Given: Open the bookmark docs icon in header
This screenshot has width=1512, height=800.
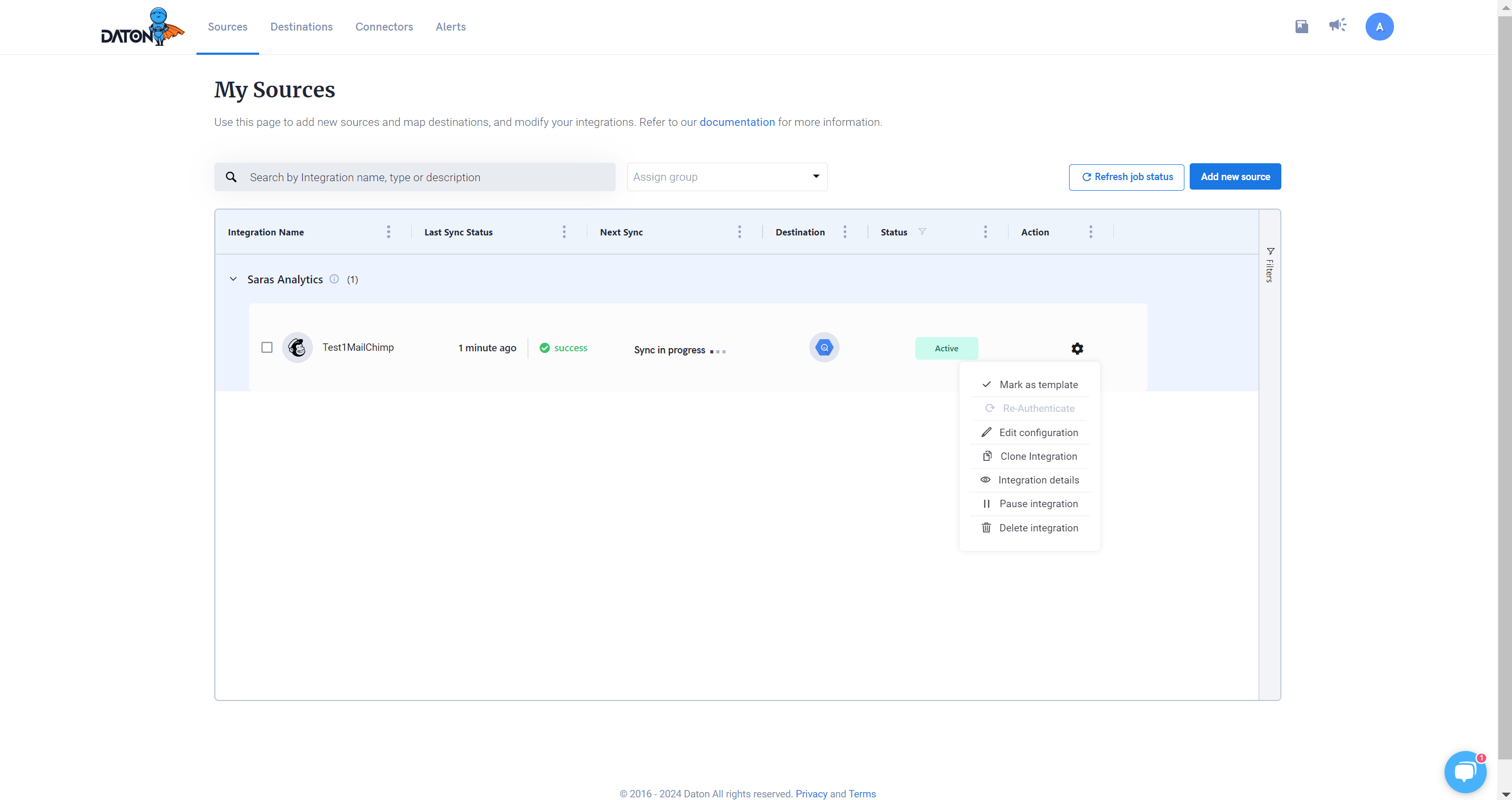Looking at the screenshot, I should (1301, 26).
